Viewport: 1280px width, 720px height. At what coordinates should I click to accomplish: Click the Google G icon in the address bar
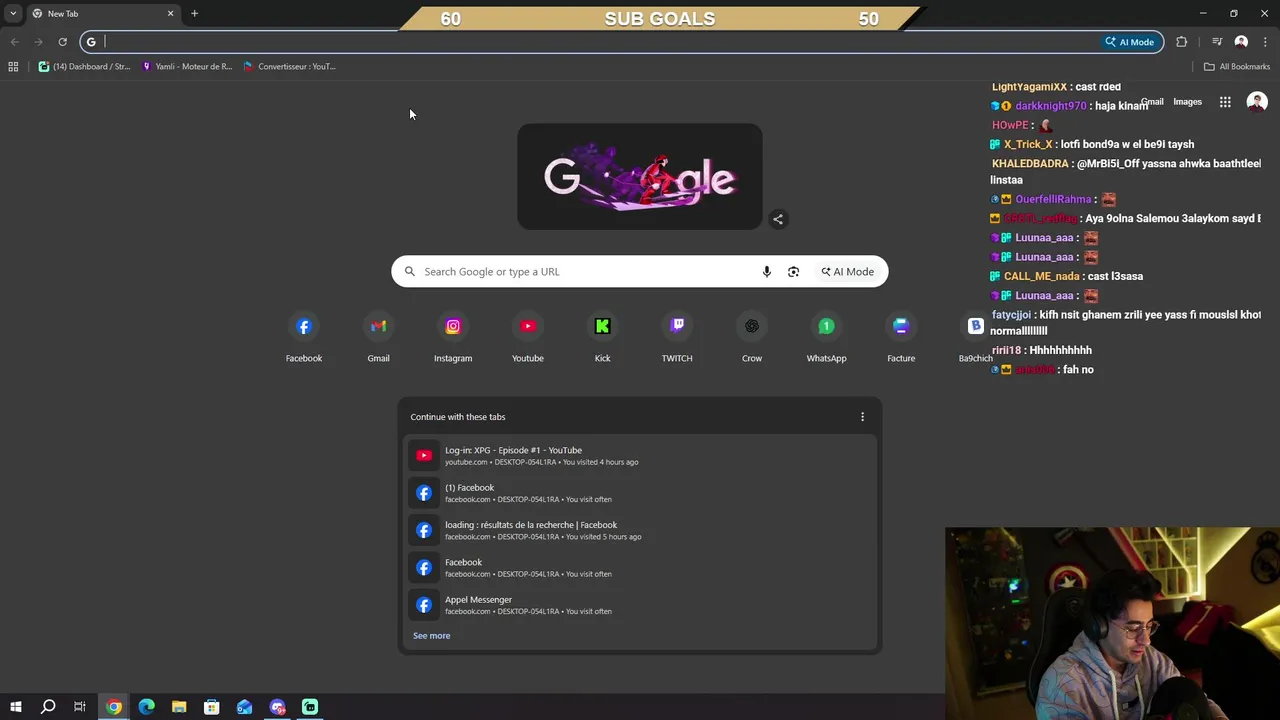tap(91, 42)
